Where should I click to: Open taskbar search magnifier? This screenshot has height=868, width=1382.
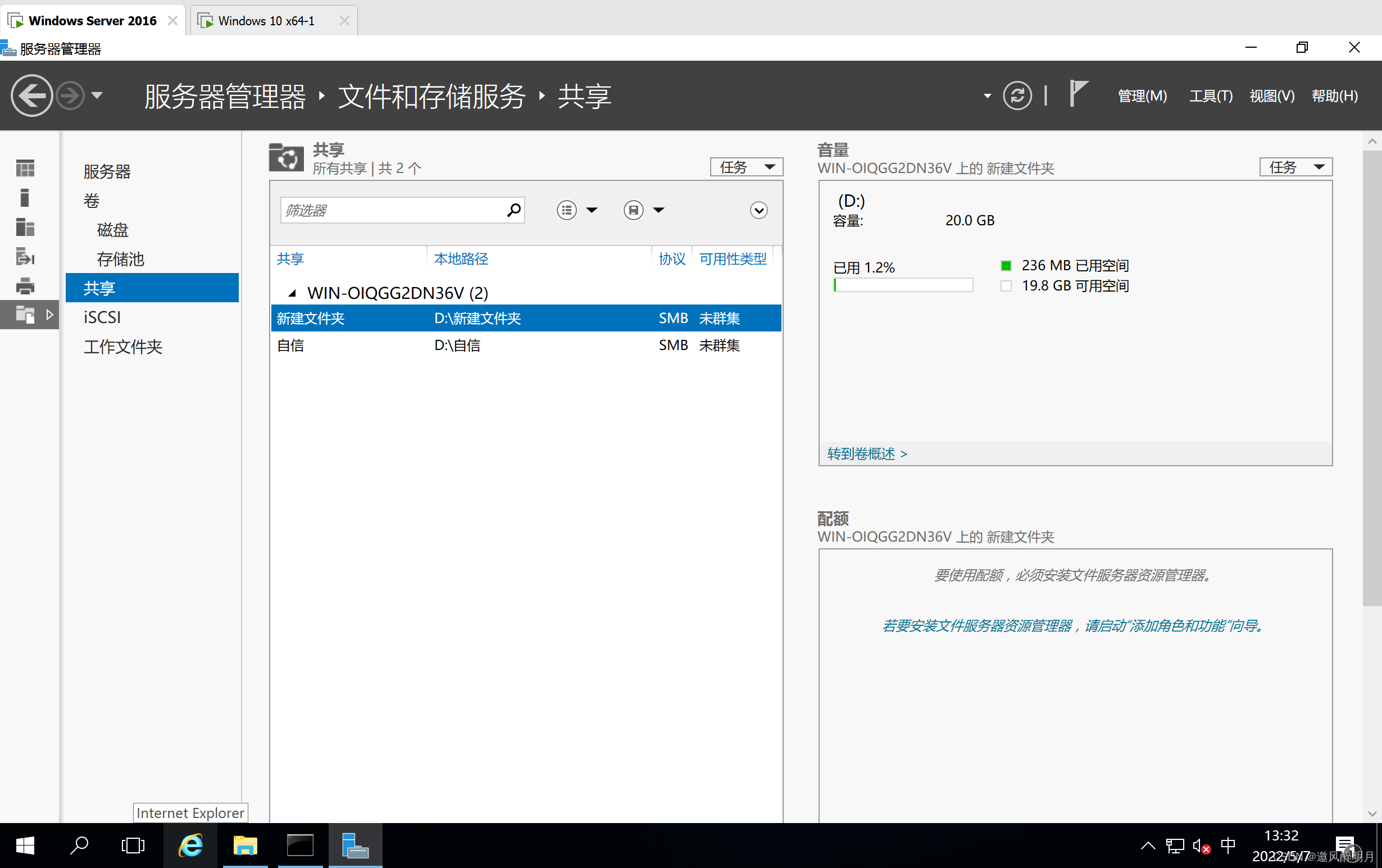click(x=79, y=845)
